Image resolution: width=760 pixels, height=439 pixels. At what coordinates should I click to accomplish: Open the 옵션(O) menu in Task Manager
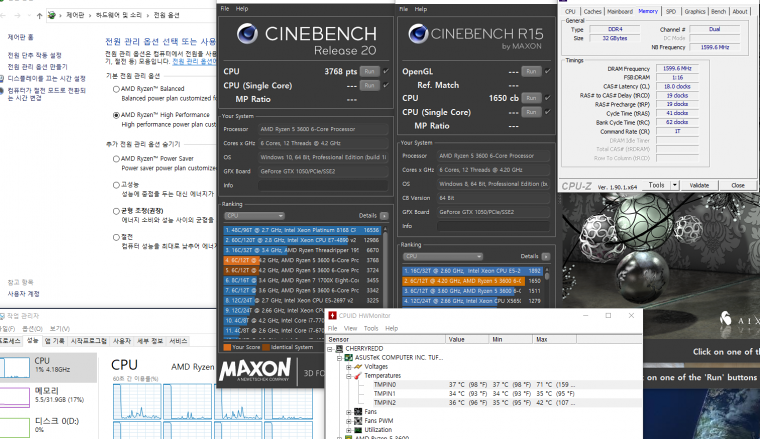32,329
